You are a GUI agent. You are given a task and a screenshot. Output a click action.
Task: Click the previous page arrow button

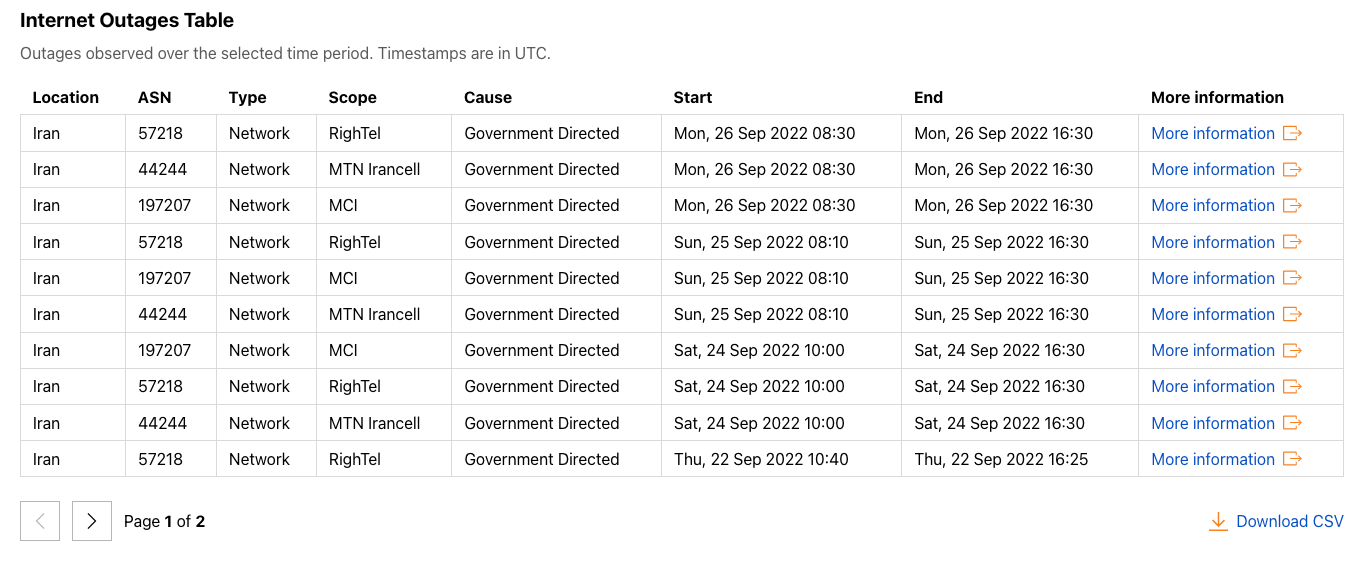[x=40, y=521]
